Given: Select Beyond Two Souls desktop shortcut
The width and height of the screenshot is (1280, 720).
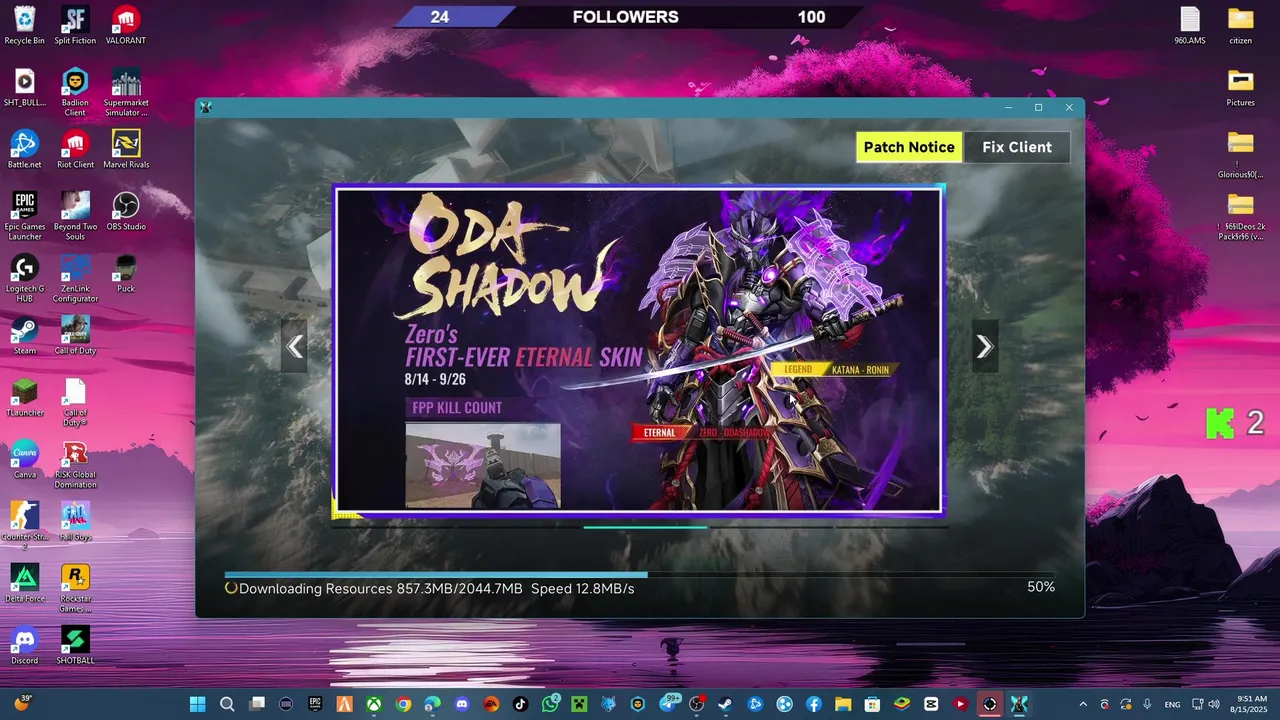Looking at the screenshot, I should pos(75,216).
